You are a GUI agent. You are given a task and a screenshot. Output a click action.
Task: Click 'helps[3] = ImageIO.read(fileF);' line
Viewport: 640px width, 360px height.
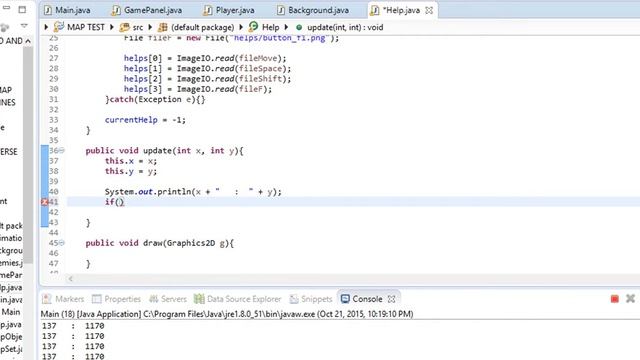[198, 89]
